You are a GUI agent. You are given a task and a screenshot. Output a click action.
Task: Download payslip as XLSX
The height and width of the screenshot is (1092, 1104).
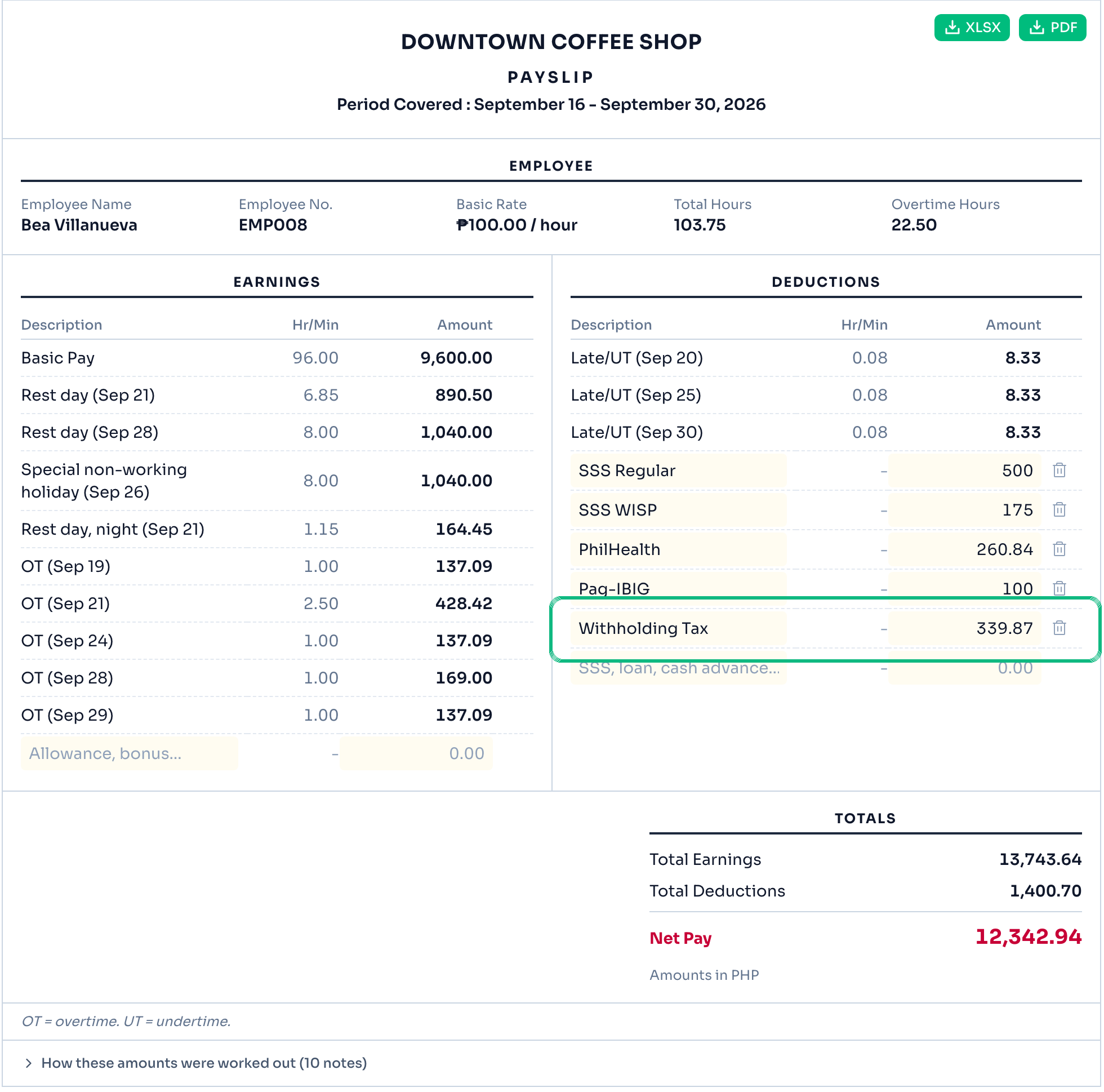coord(972,28)
